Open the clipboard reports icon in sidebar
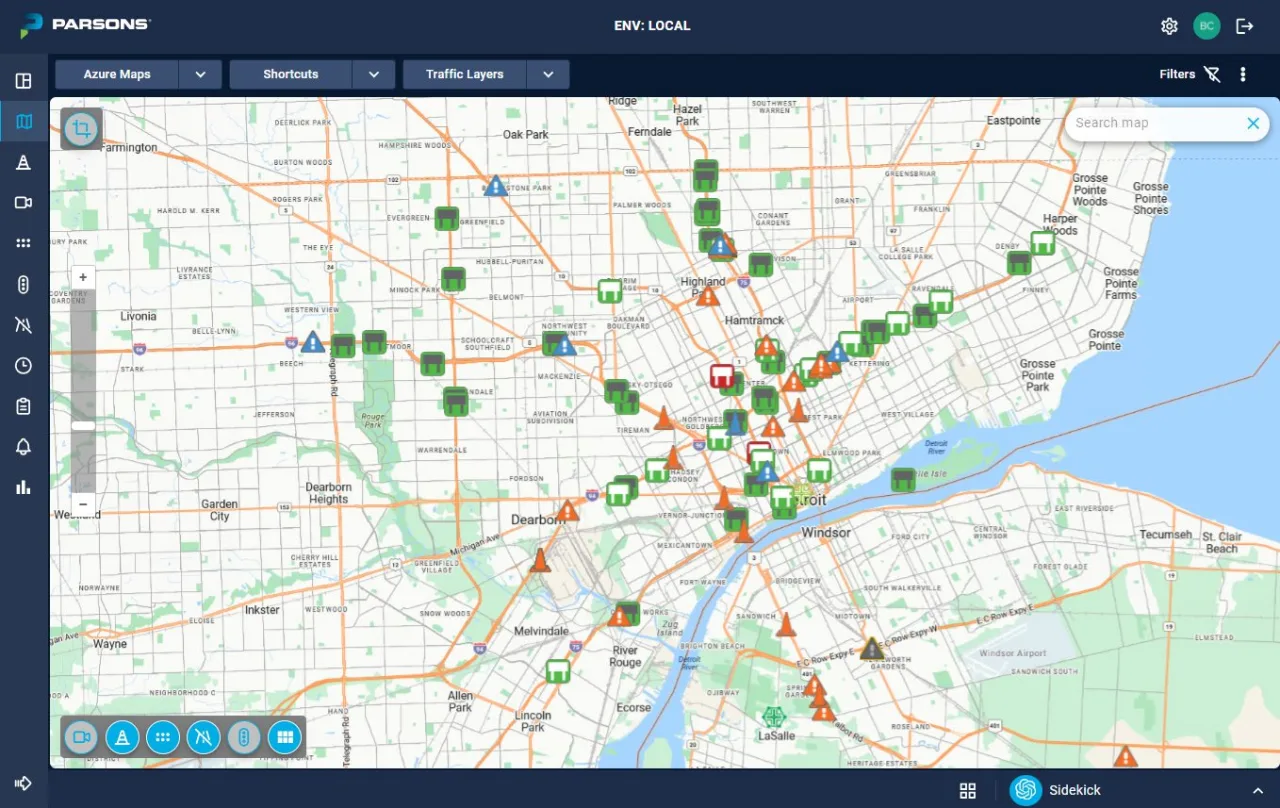This screenshot has height=808, width=1280. (24, 406)
